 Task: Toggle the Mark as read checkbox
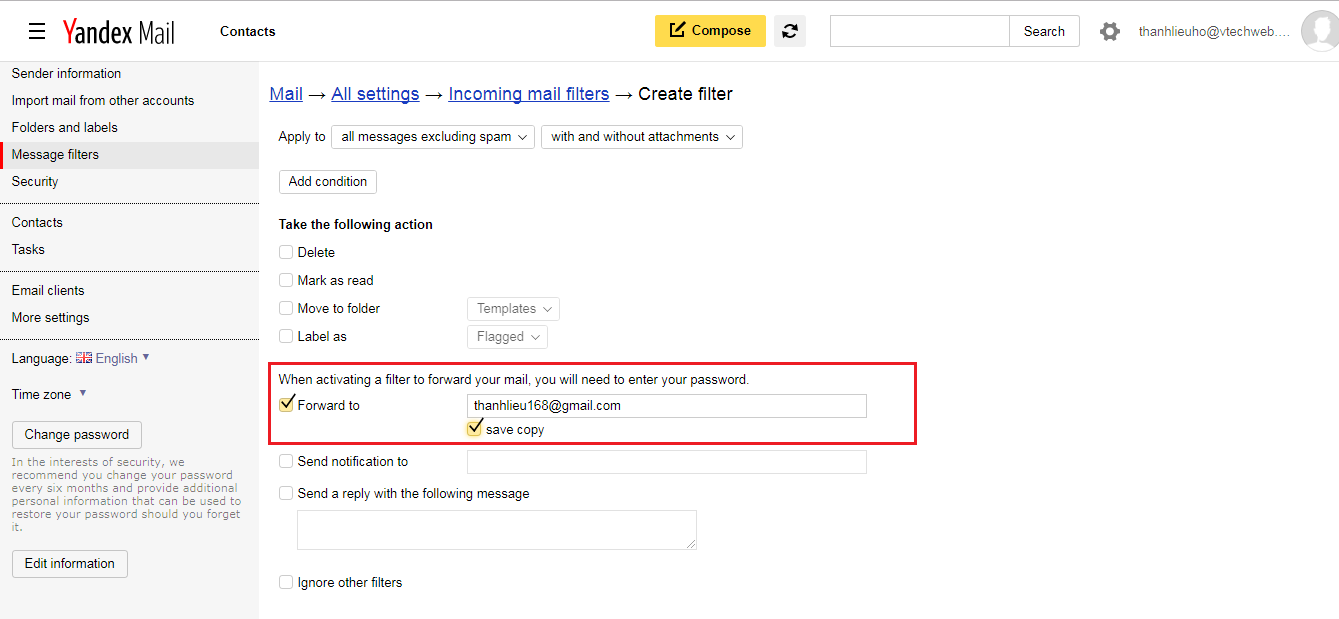tap(286, 281)
